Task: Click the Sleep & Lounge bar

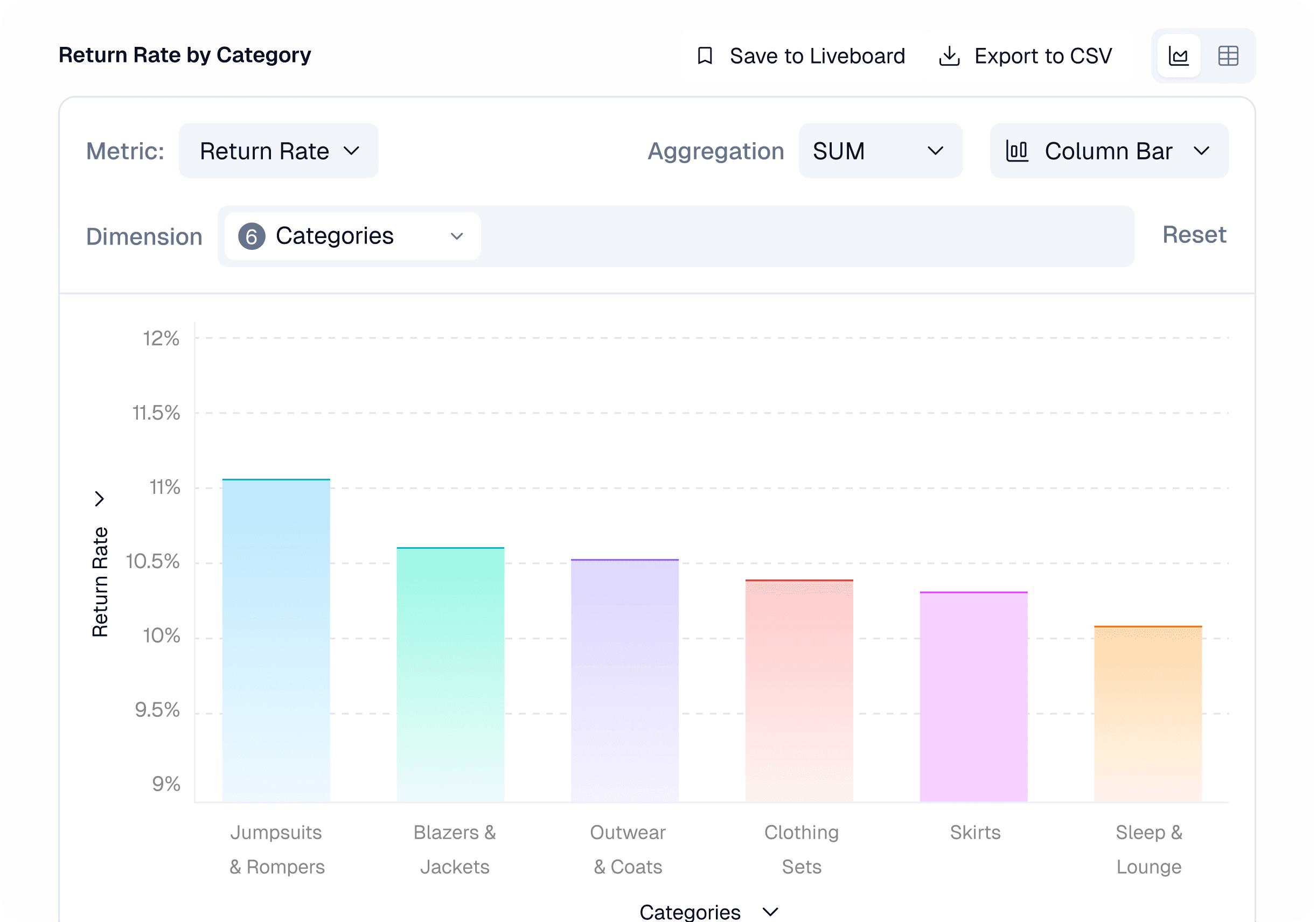Action: (x=1148, y=714)
